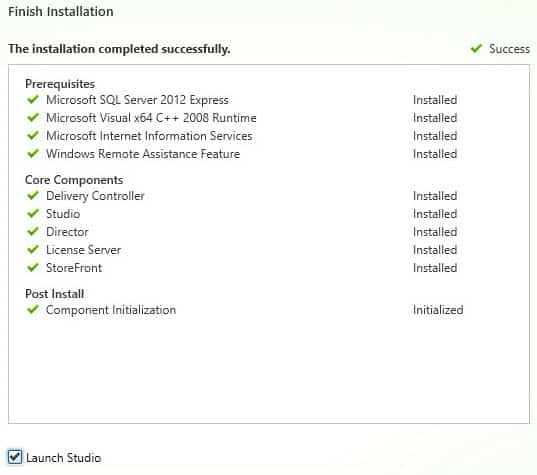Click checkmark next to Microsoft Internet Information Services
Viewport: 537px width, 475px height.
click(33, 136)
